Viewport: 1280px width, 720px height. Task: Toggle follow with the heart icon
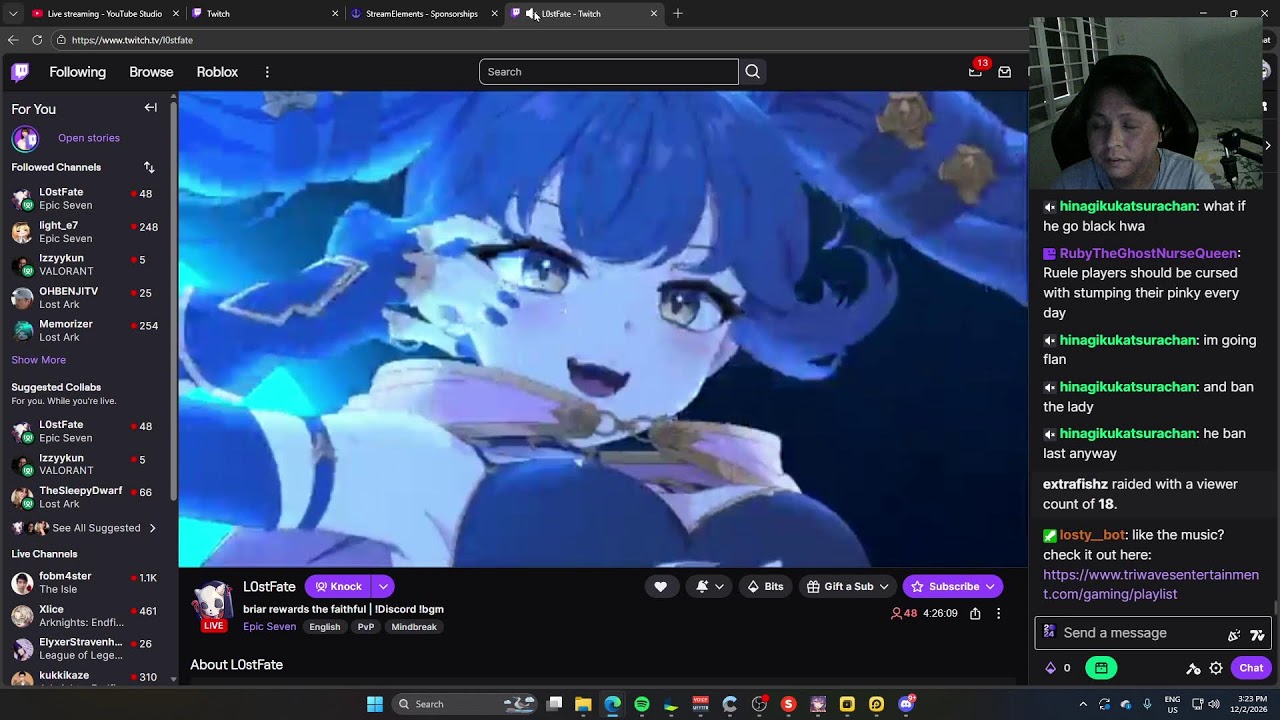pos(660,587)
